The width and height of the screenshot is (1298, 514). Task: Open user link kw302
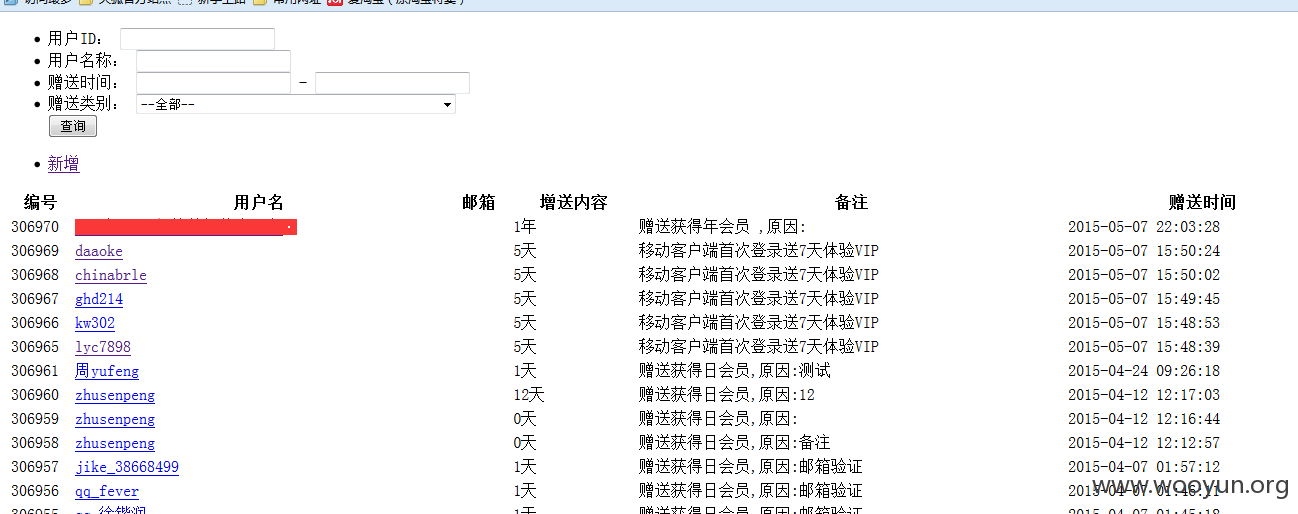point(95,323)
